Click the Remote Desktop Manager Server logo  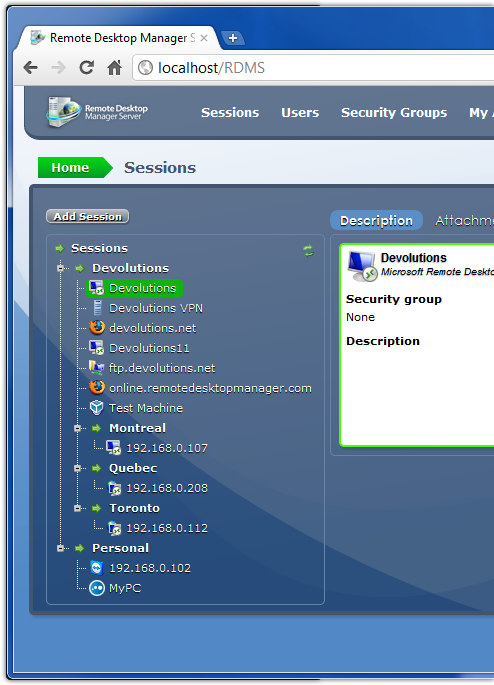click(97, 112)
